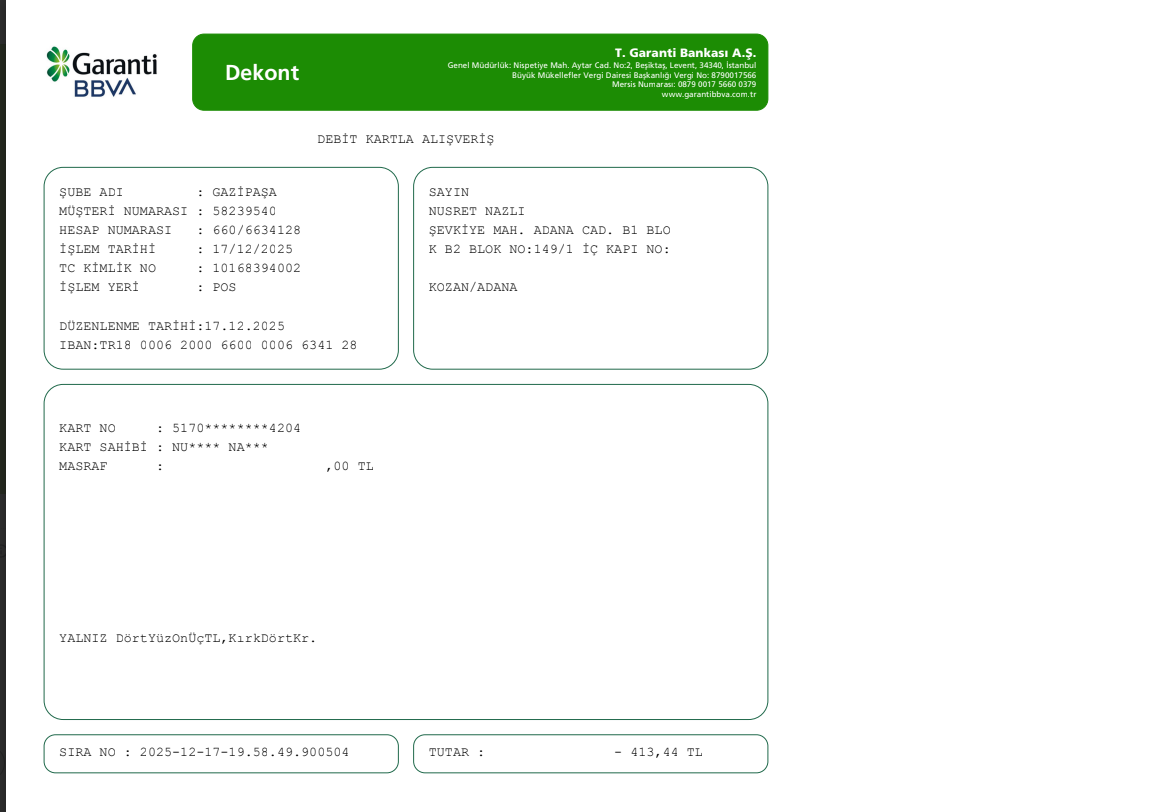Select address line K B2 BLOK NO:149/1
The width and height of the screenshot is (1152, 812).
coord(549,250)
